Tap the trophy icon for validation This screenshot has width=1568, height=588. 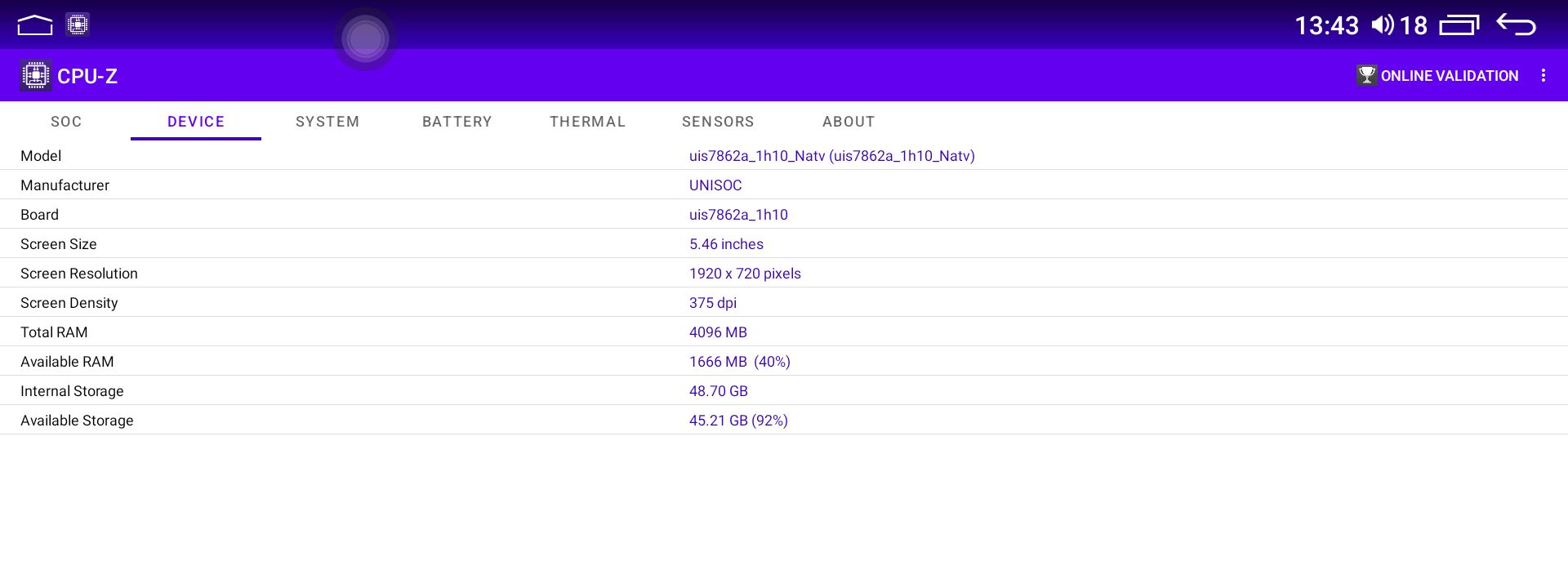click(x=1366, y=76)
